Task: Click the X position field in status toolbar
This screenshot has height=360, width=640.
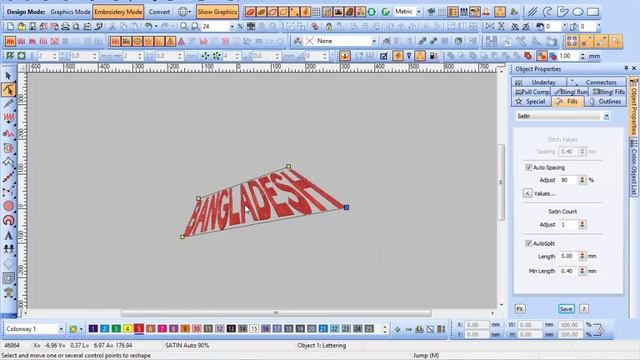Action: point(477,325)
